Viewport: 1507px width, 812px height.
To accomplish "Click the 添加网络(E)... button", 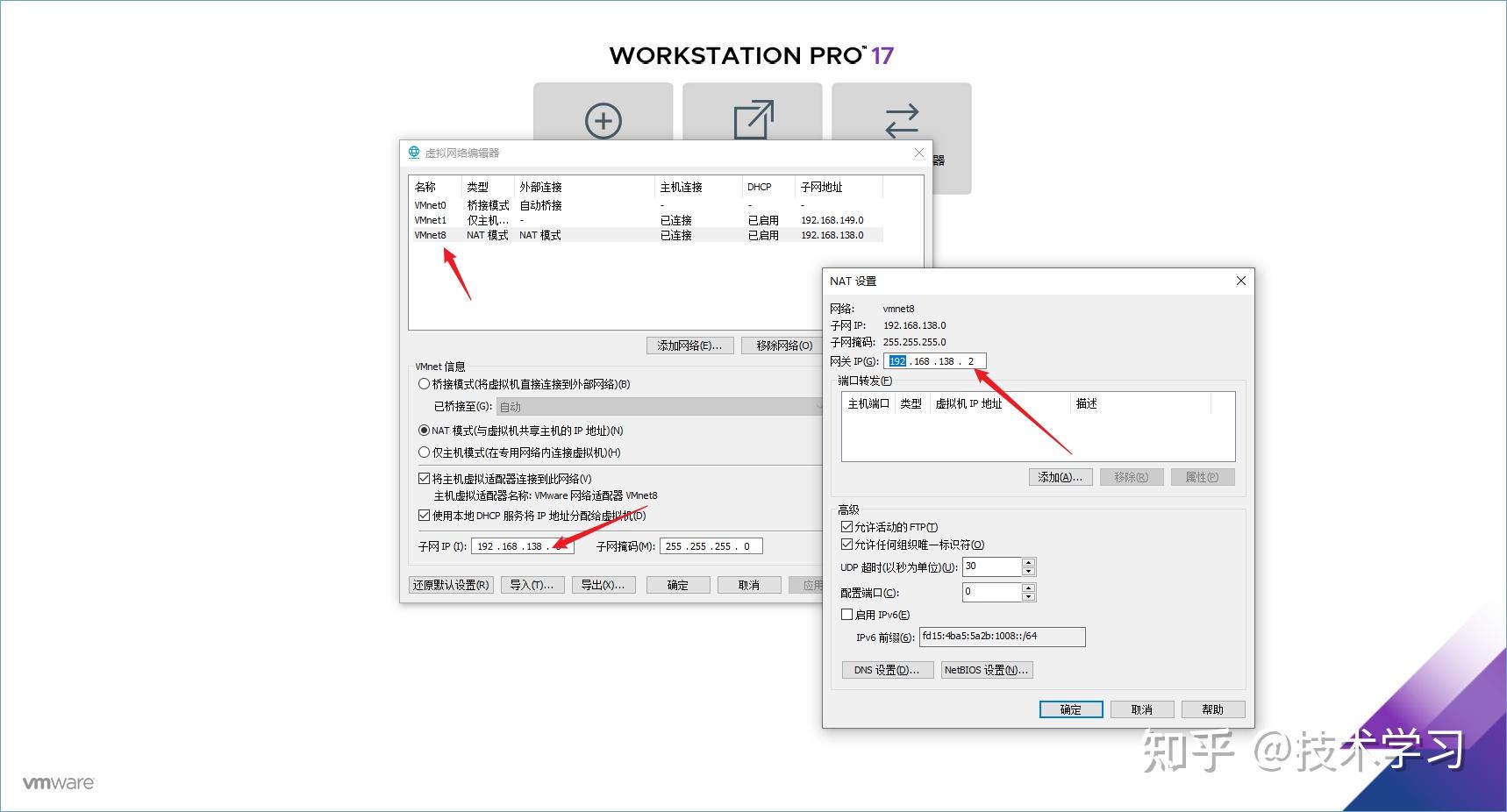I will point(689,345).
